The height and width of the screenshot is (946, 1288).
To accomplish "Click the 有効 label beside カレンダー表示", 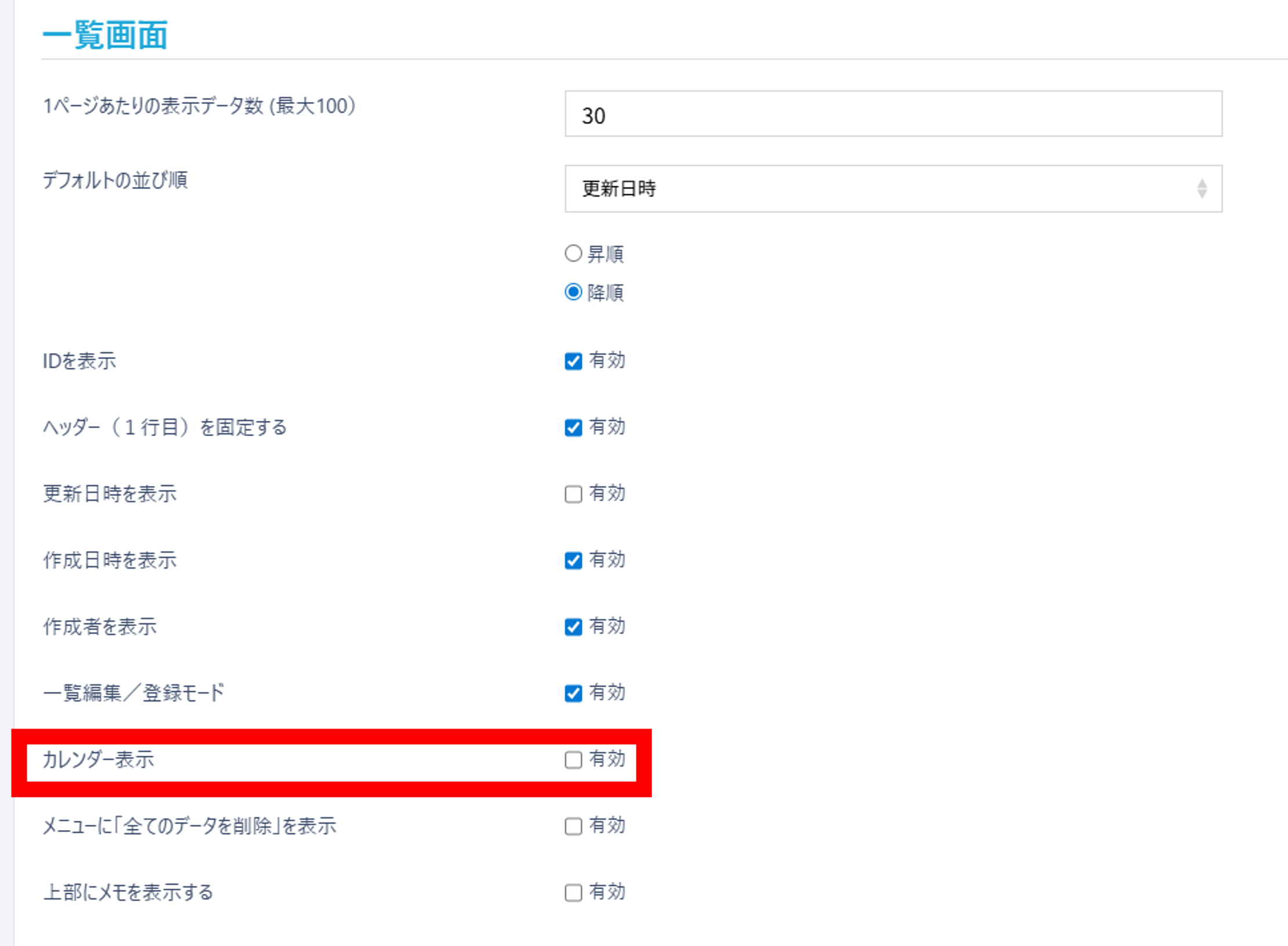I will coord(607,759).
